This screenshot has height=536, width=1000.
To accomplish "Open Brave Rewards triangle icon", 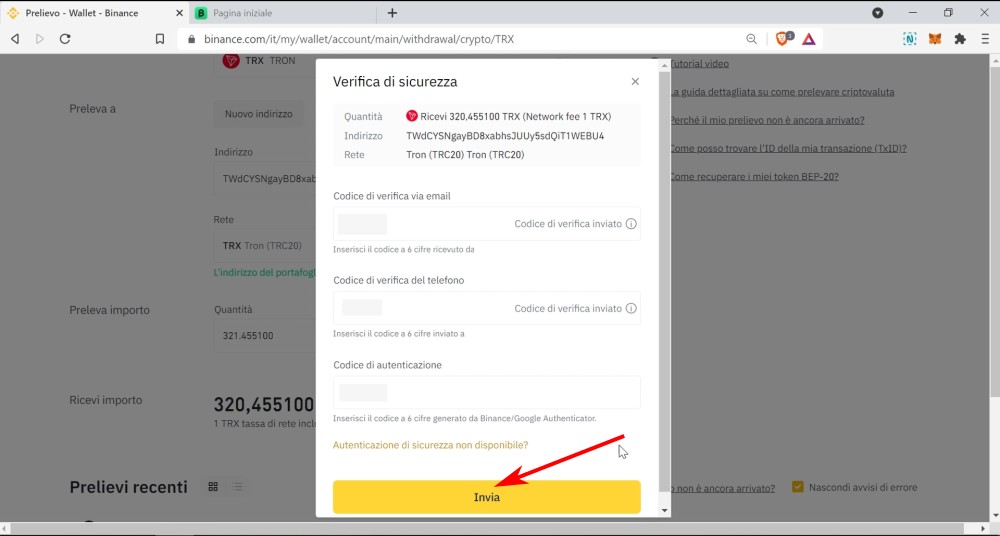I will (x=809, y=39).
